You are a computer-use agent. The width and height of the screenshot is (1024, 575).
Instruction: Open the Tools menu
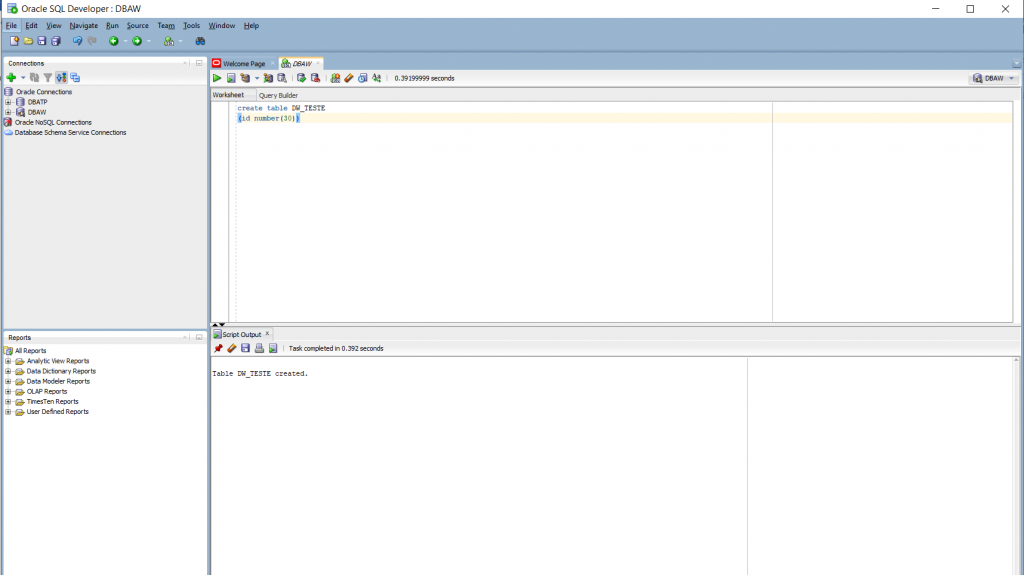(x=191, y=25)
